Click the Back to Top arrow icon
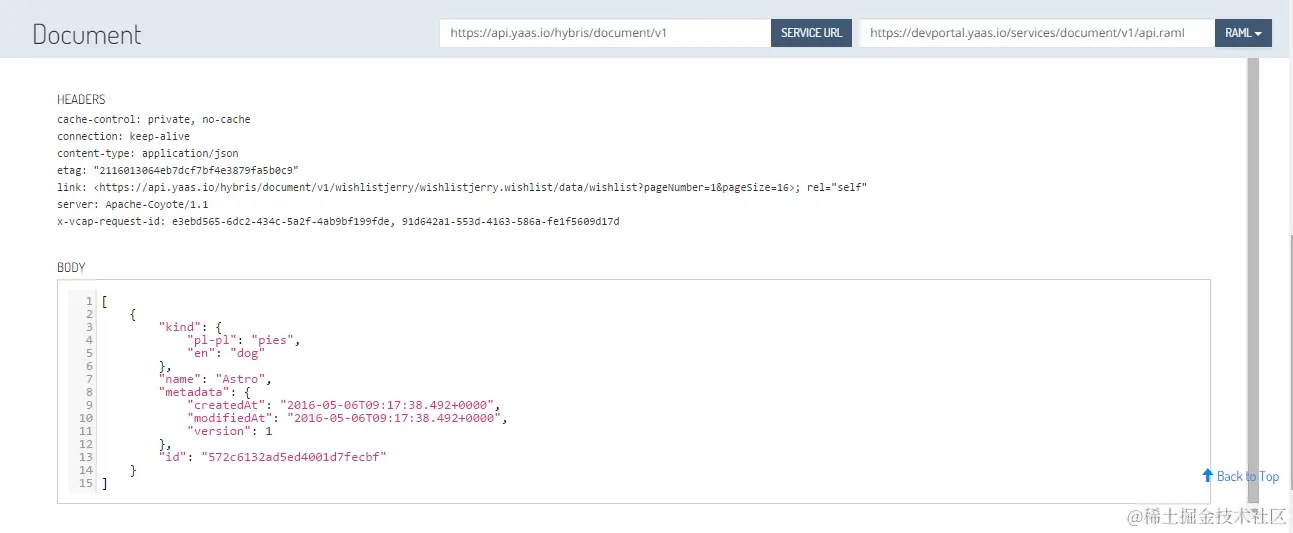 1207,476
